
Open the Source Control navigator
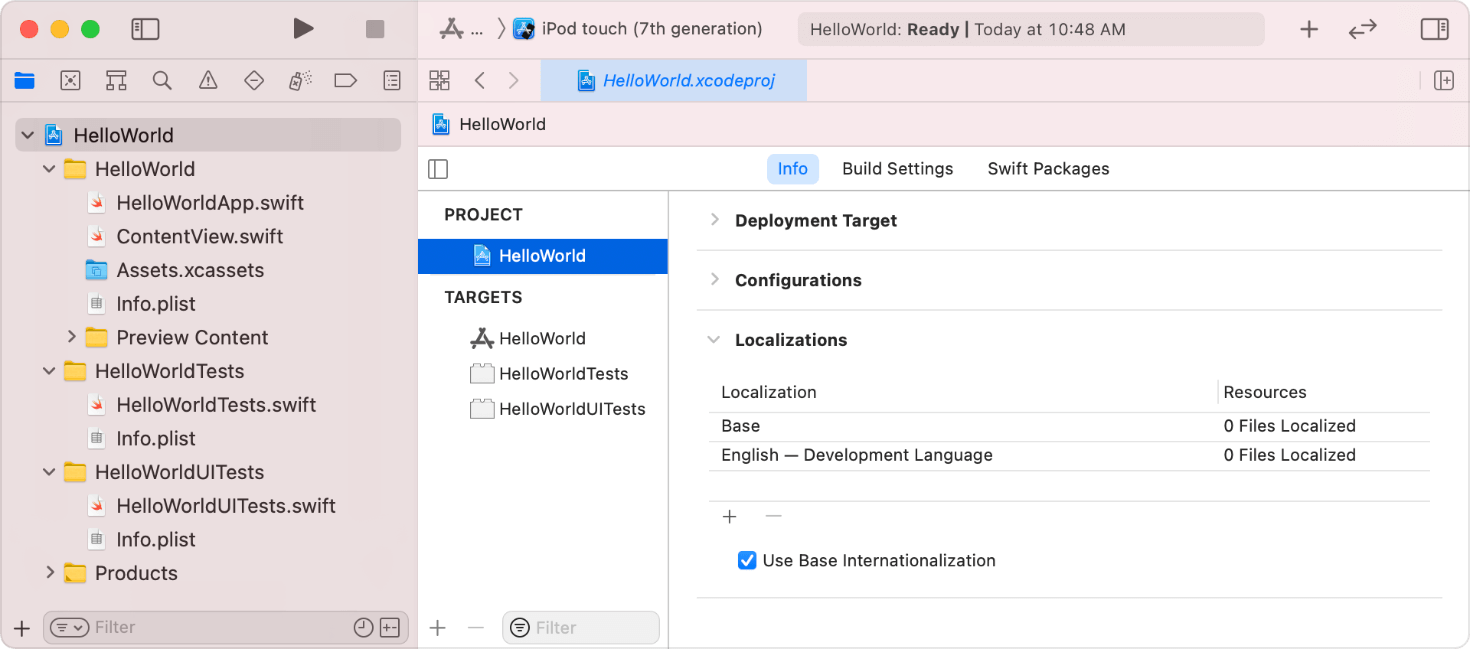(70, 81)
